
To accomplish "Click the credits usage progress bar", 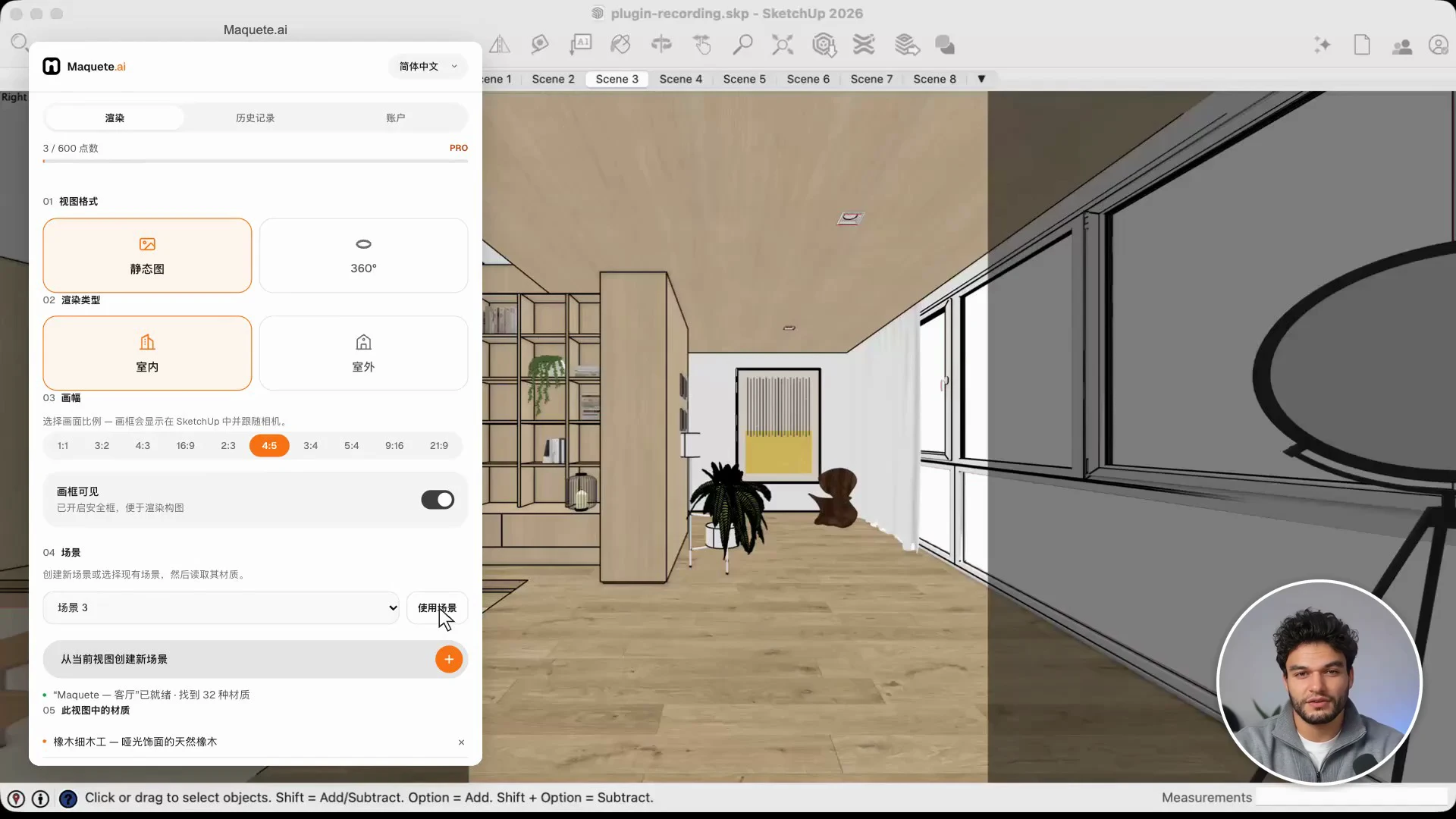I will pyautogui.click(x=256, y=161).
